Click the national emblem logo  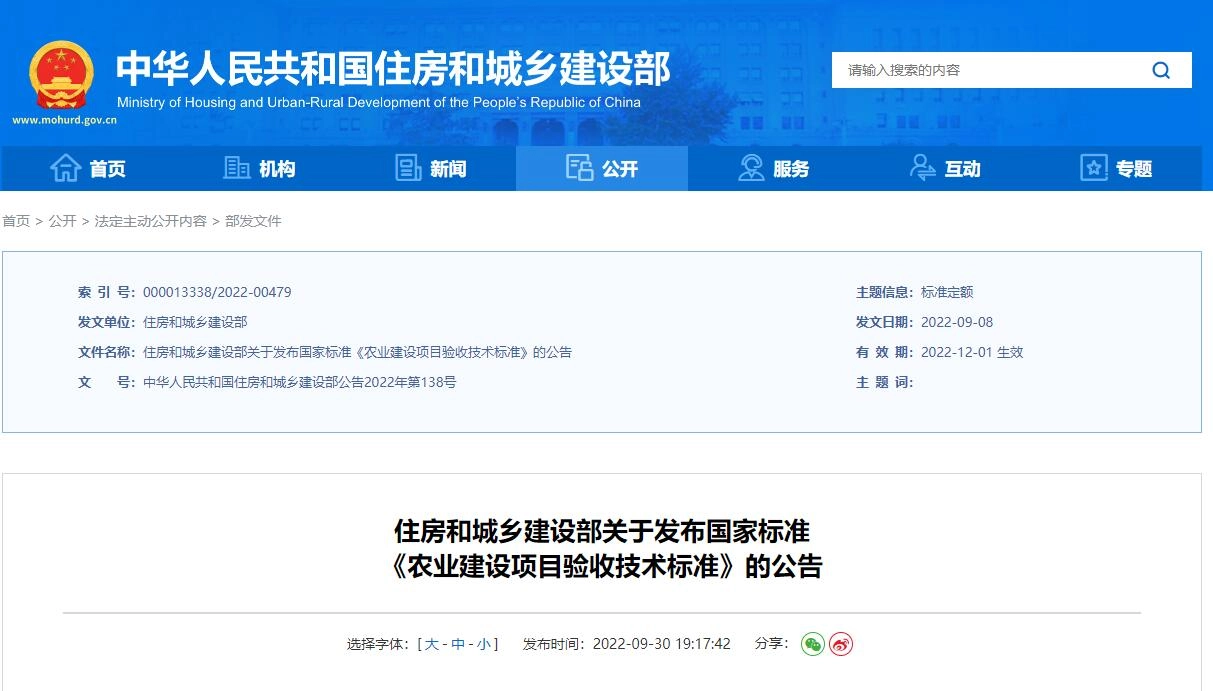click(62, 76)
